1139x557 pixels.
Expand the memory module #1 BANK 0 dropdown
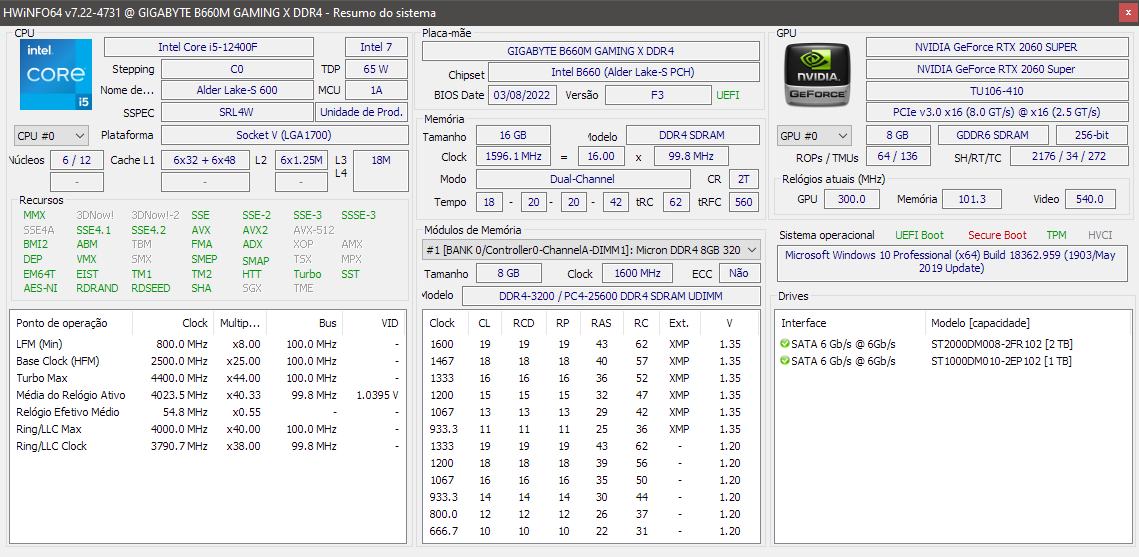(x=591, y=250)
